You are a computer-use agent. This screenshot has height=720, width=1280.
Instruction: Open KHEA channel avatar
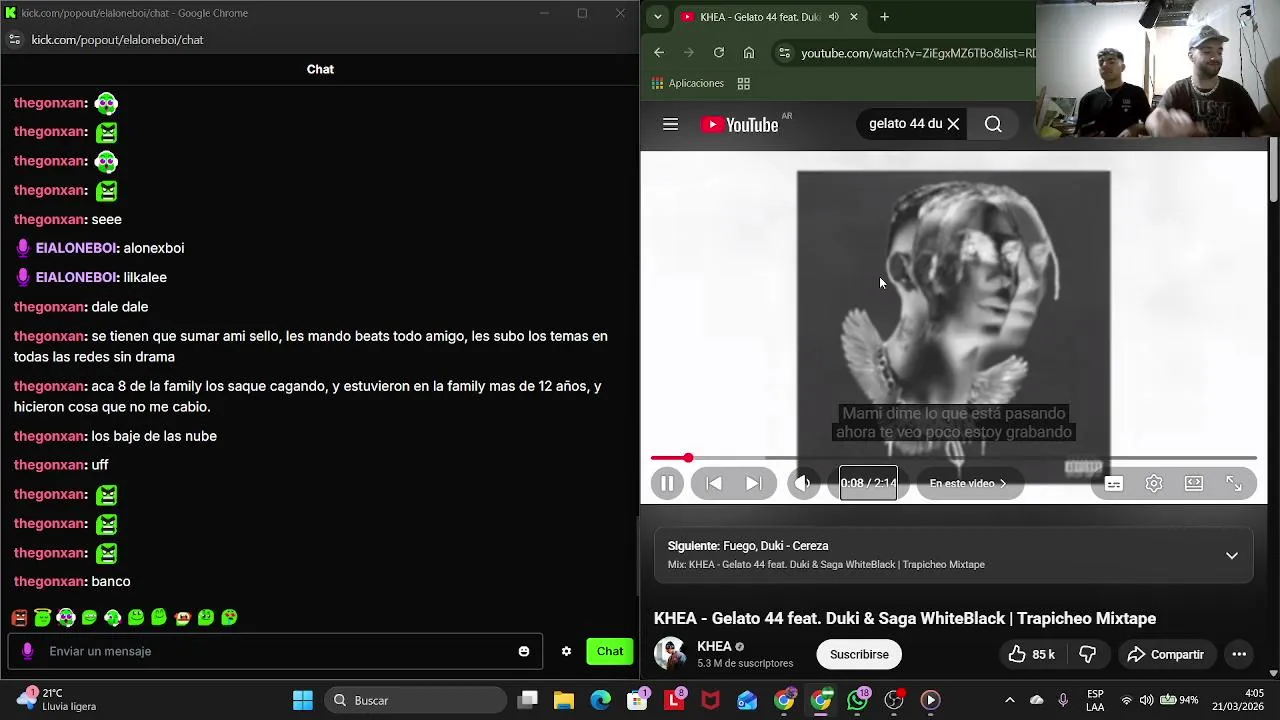click(x=670, y=654)
